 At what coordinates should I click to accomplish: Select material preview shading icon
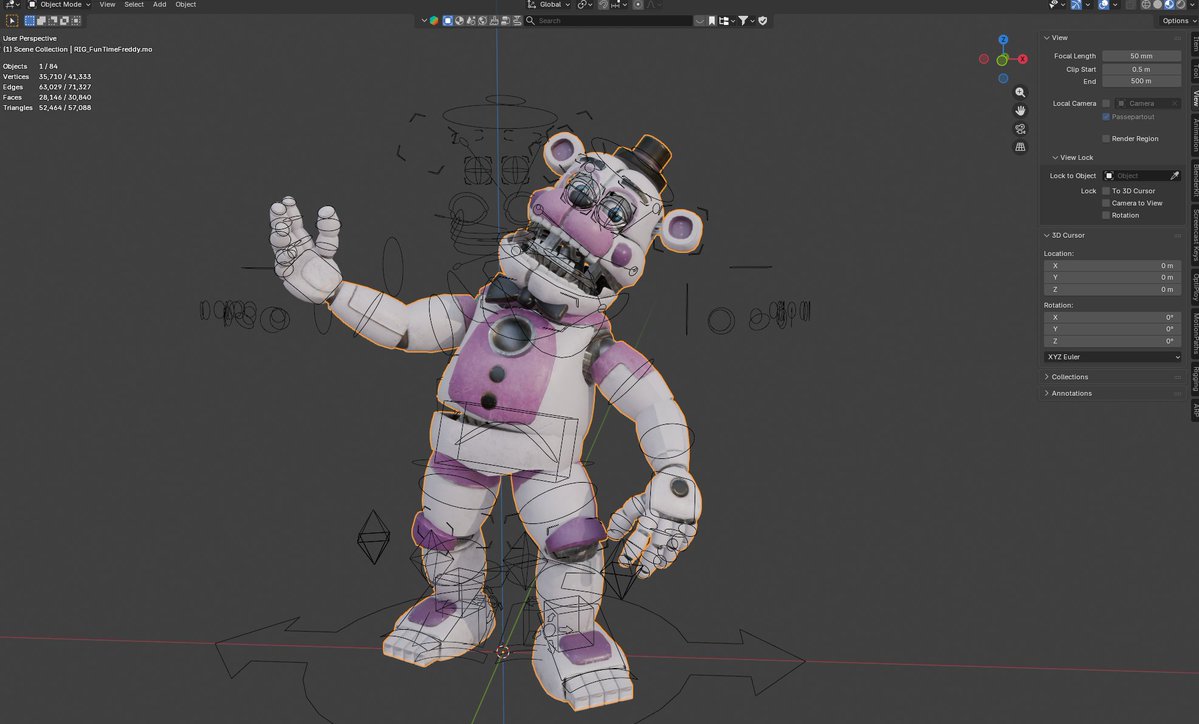click(x=1169, y=5)
